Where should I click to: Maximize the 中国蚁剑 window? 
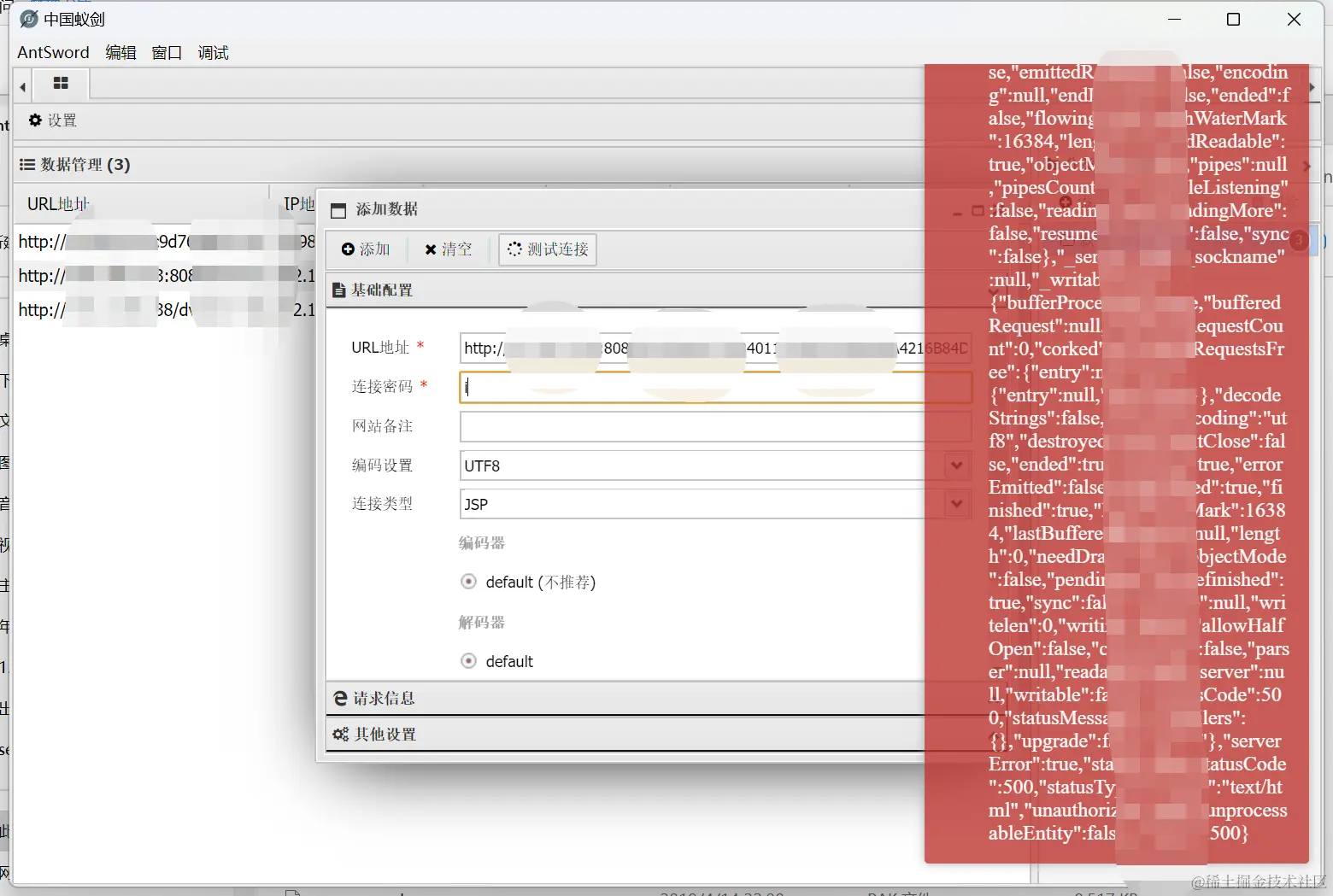coord(1233,19)
